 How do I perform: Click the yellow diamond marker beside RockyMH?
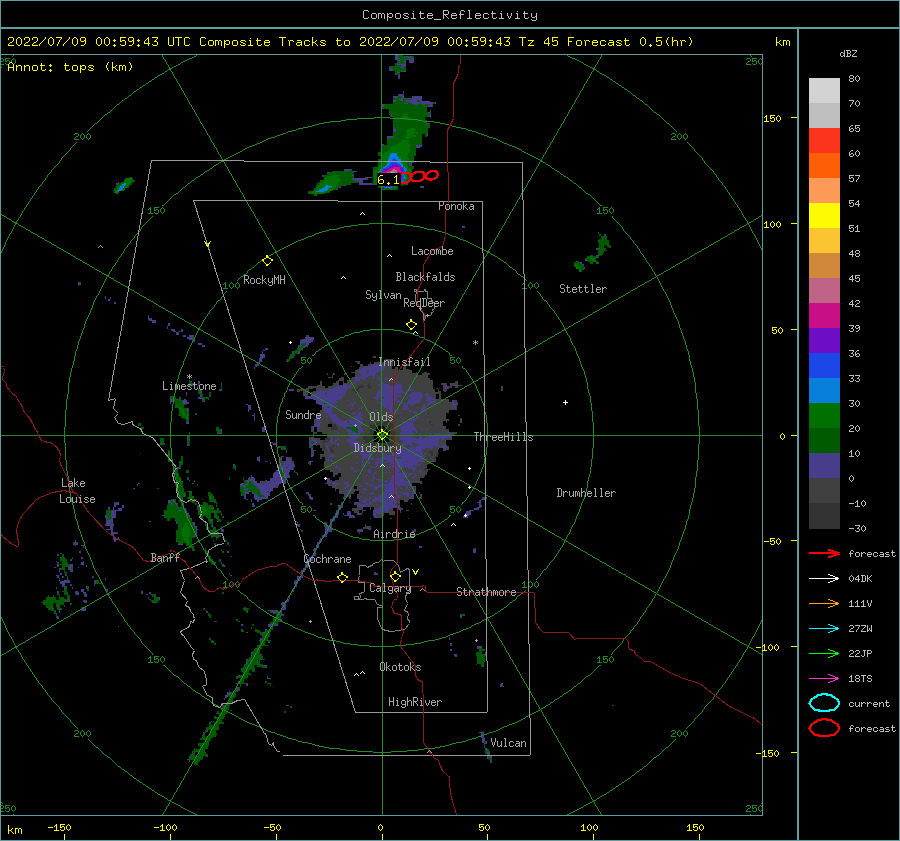tap(267, 261)
